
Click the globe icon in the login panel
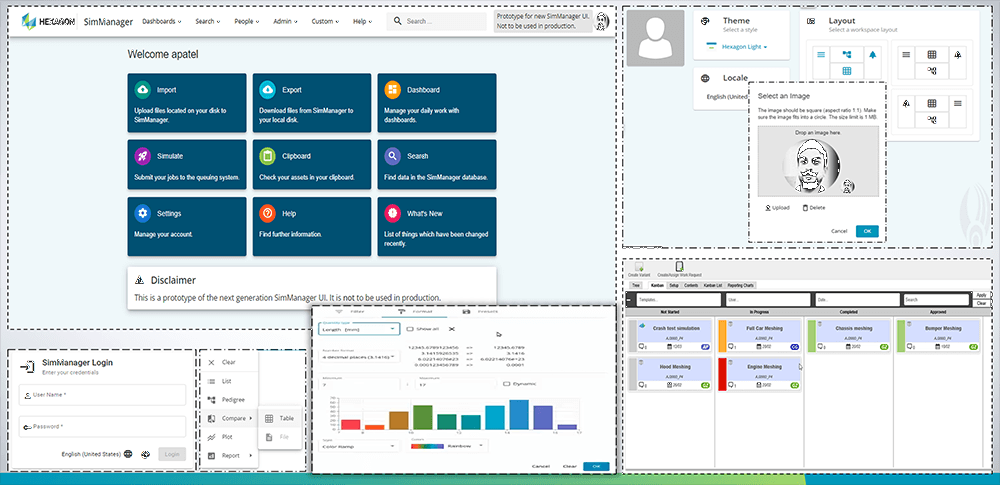coord(128,454)
